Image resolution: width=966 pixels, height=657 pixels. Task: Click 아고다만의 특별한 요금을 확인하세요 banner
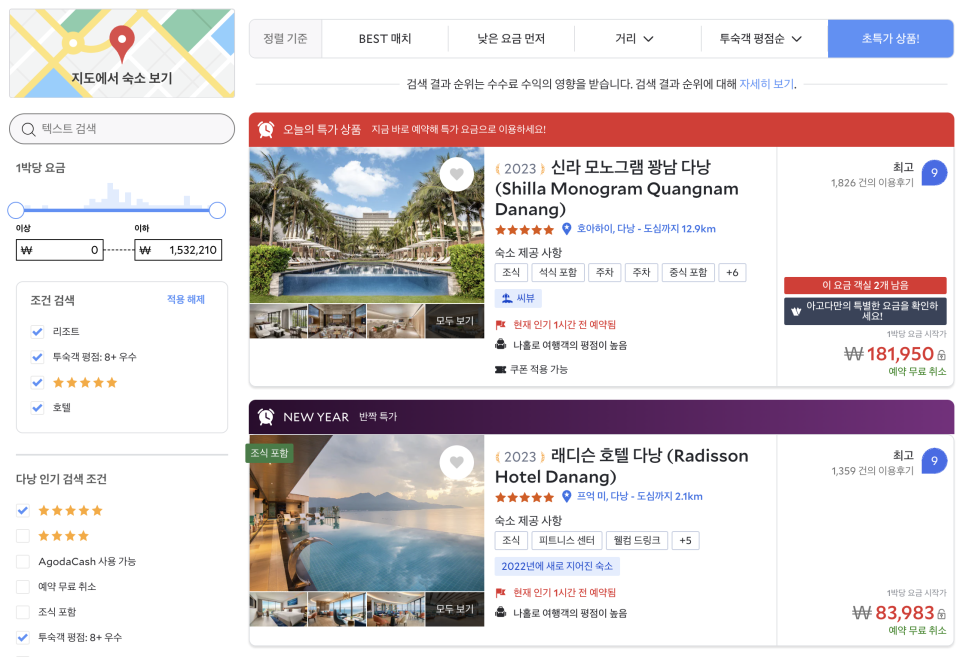pos(865,311)
